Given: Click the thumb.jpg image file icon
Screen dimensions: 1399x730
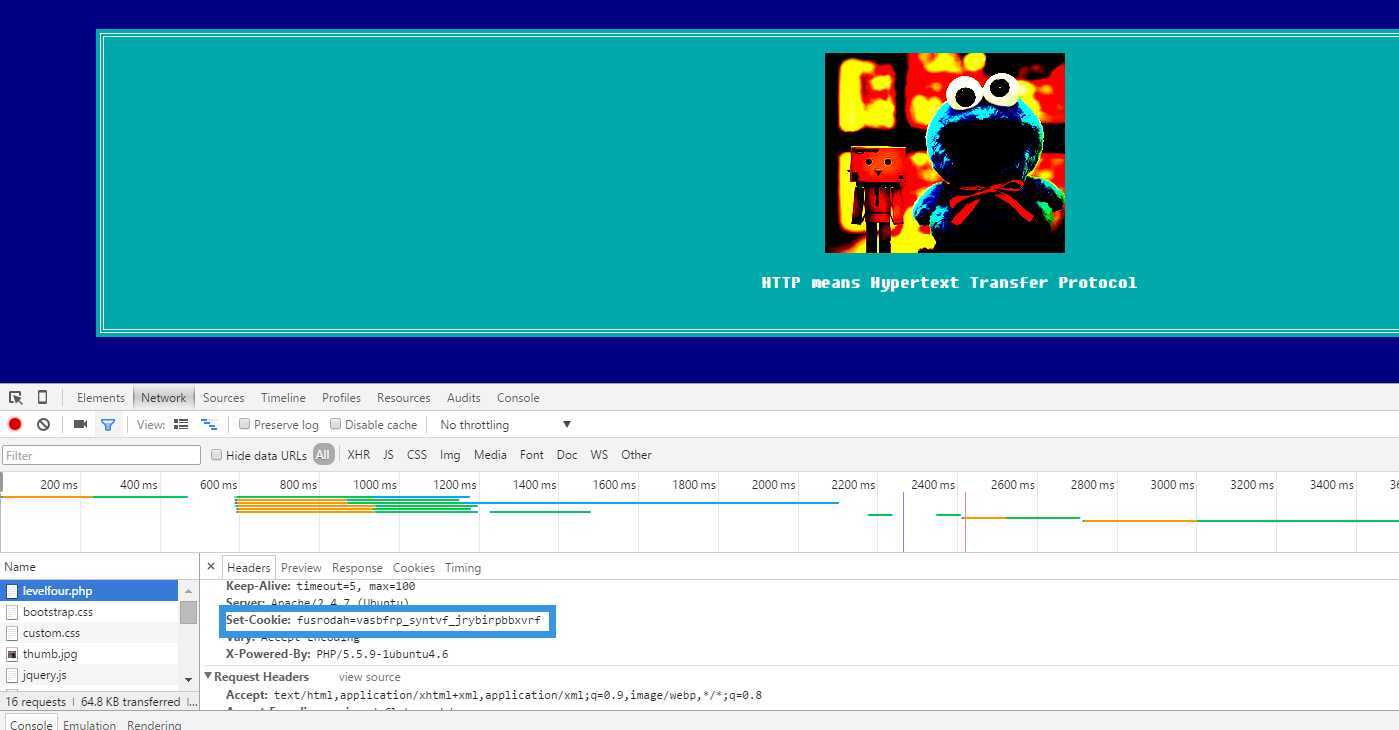Looking at the screenshot, I should 12,654.
